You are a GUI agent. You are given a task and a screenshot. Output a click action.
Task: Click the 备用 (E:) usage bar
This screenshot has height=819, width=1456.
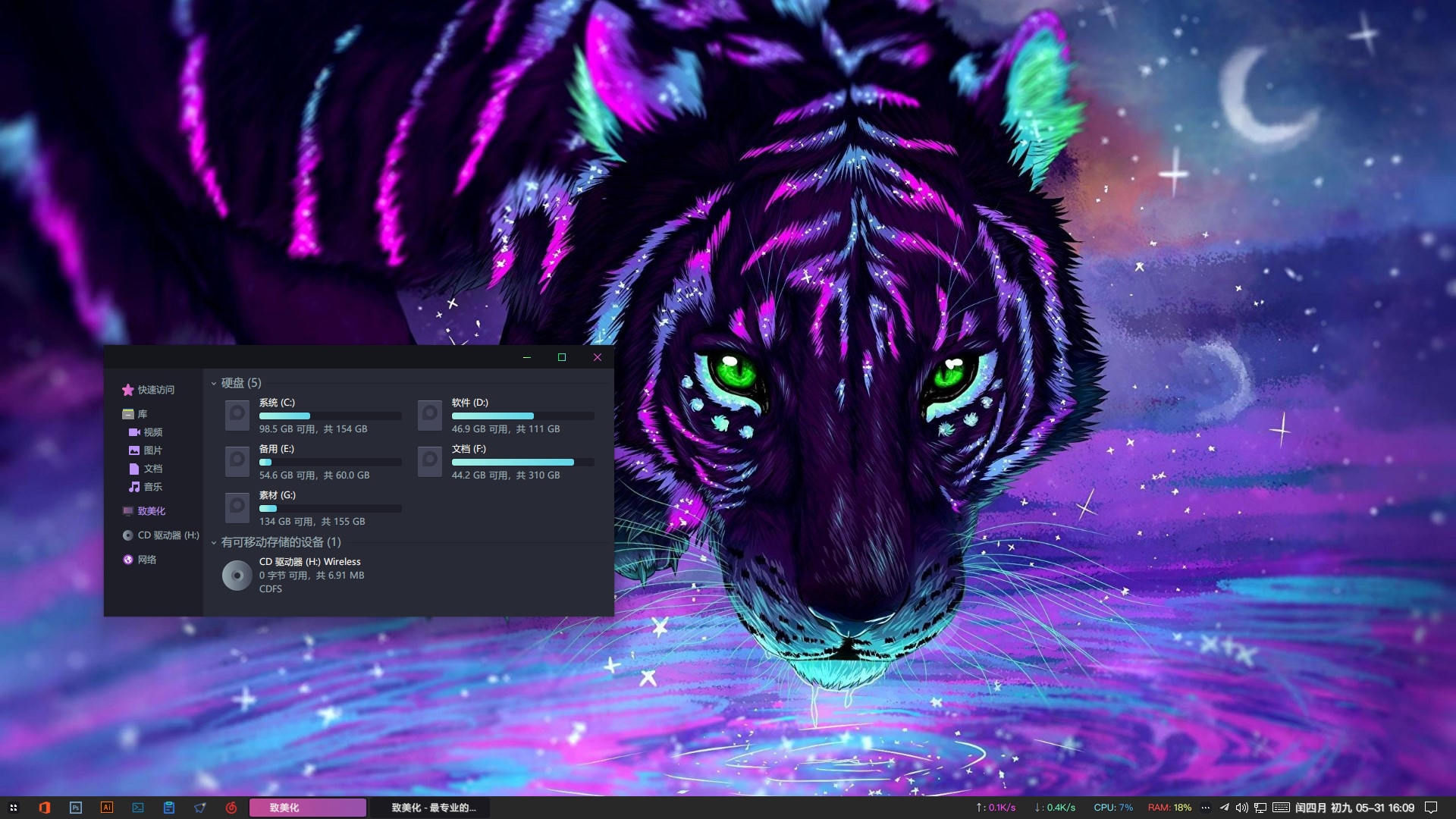331,463
